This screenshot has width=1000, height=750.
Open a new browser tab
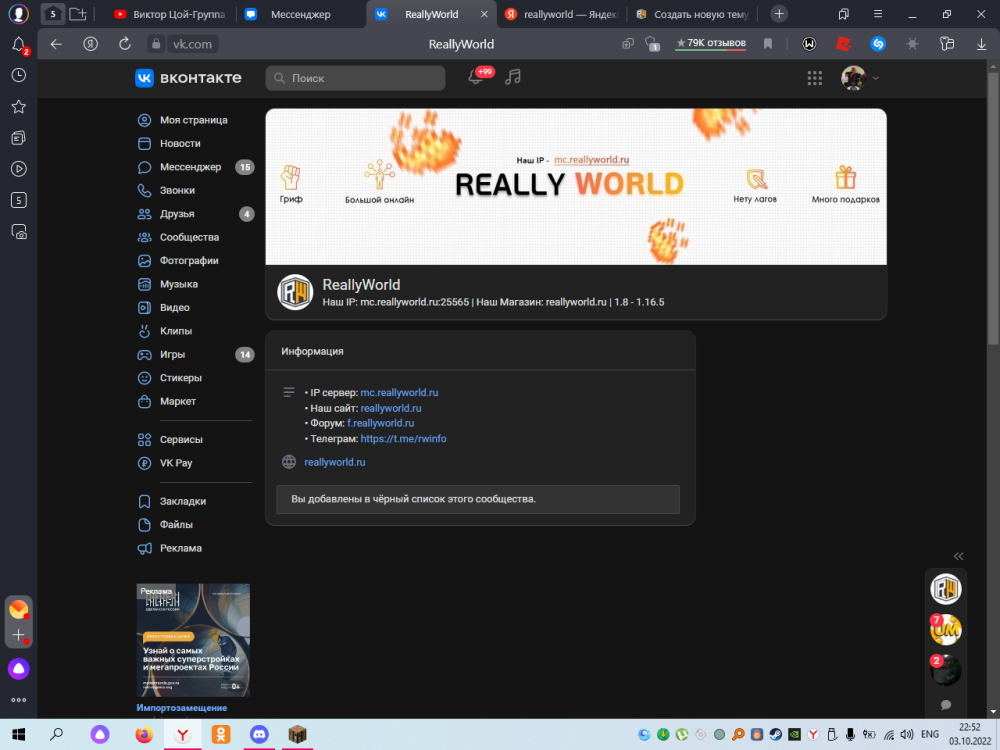(x=779, y=14)
